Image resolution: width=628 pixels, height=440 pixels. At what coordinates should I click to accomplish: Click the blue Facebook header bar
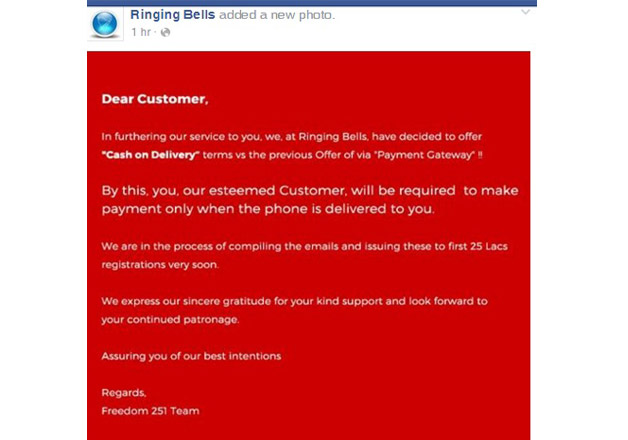click(312, 3)
